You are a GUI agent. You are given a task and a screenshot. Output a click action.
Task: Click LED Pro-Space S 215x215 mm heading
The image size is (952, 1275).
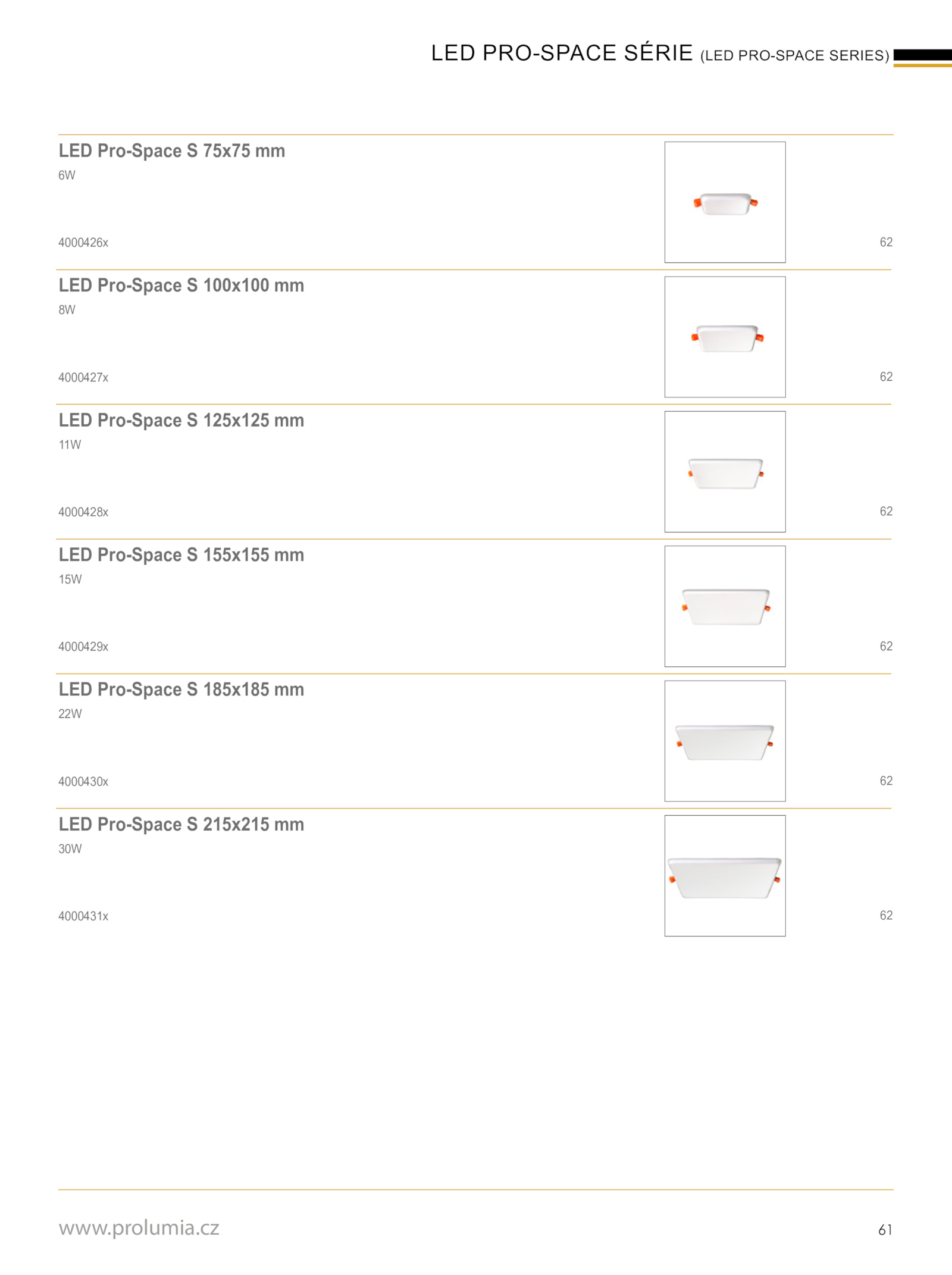(181, 825)
